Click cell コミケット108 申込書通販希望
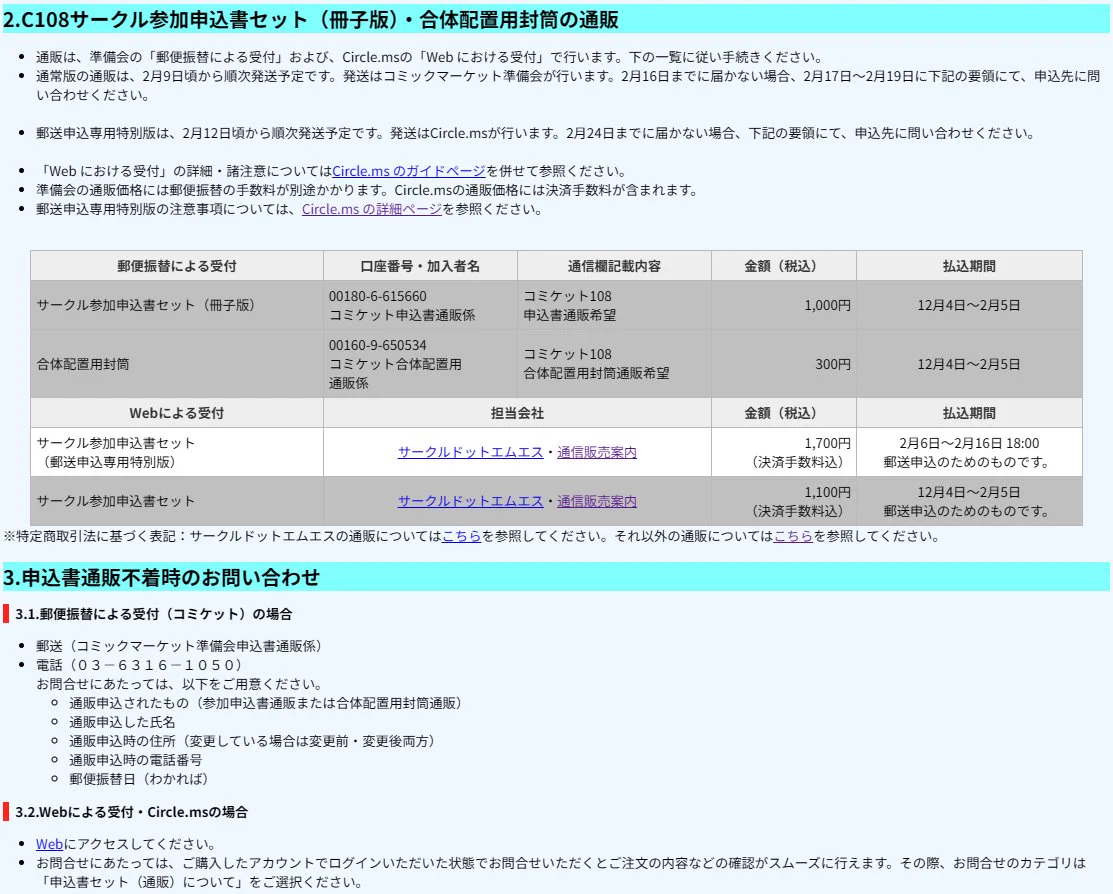 (x=614, y=305)
